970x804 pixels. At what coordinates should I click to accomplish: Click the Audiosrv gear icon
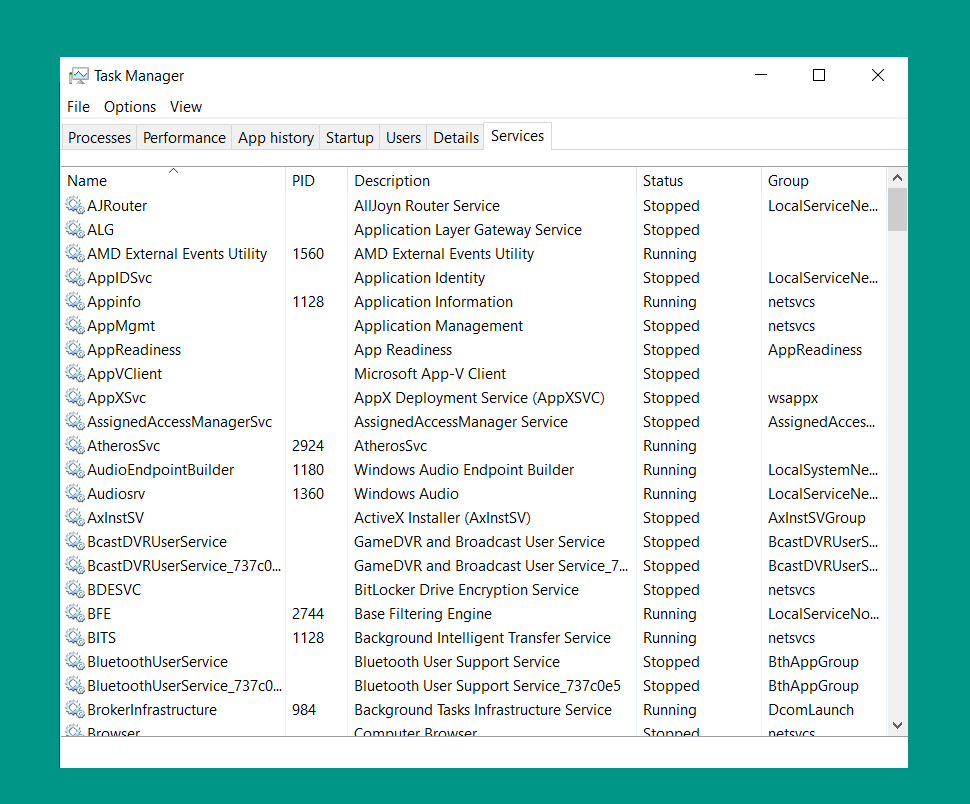point(75,493)
